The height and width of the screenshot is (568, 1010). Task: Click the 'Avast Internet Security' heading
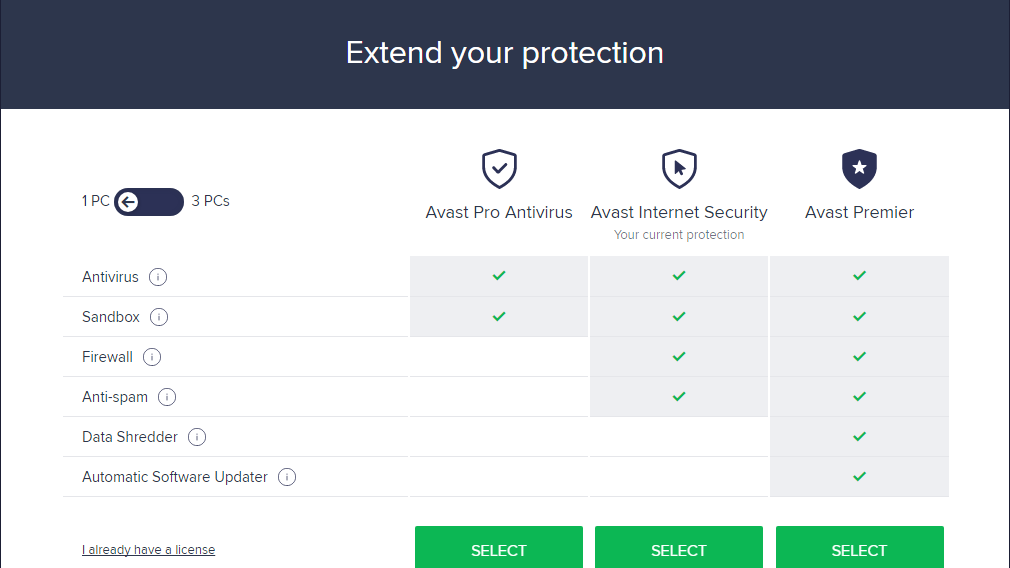point(679,212)
